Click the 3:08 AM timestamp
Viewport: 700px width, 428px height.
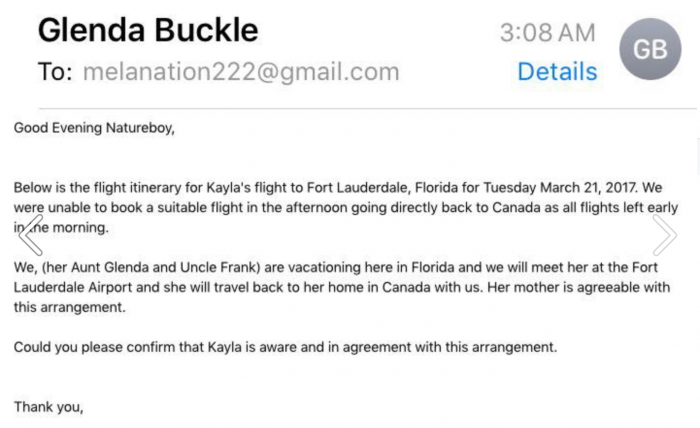pyautogui.click(x=548, y=33)
